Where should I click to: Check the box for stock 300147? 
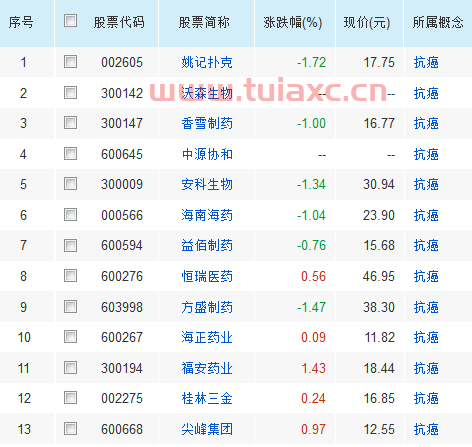click(70, 123)
